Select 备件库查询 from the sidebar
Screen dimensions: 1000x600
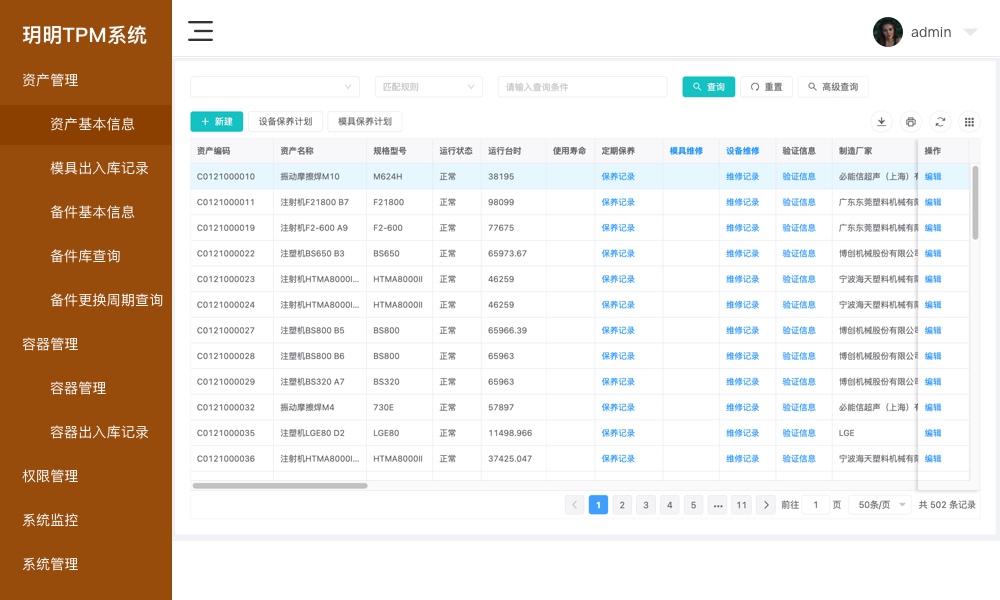[x=85, y=256]
